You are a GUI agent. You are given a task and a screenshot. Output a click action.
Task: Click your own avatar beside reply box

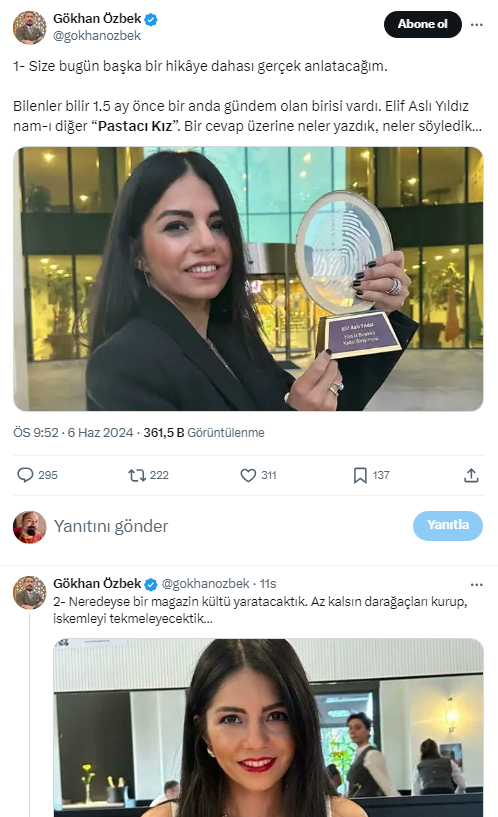[x=29, y=527]
